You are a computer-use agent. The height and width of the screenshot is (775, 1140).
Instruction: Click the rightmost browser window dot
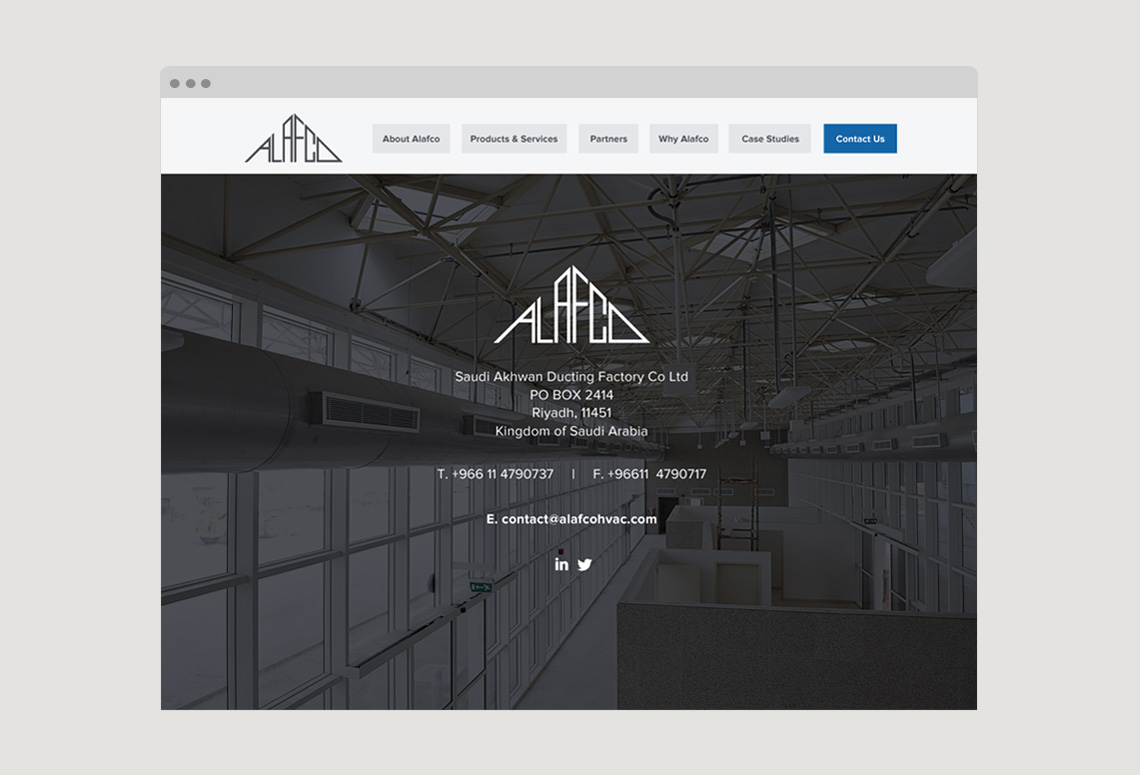click(x=206, y=84)
